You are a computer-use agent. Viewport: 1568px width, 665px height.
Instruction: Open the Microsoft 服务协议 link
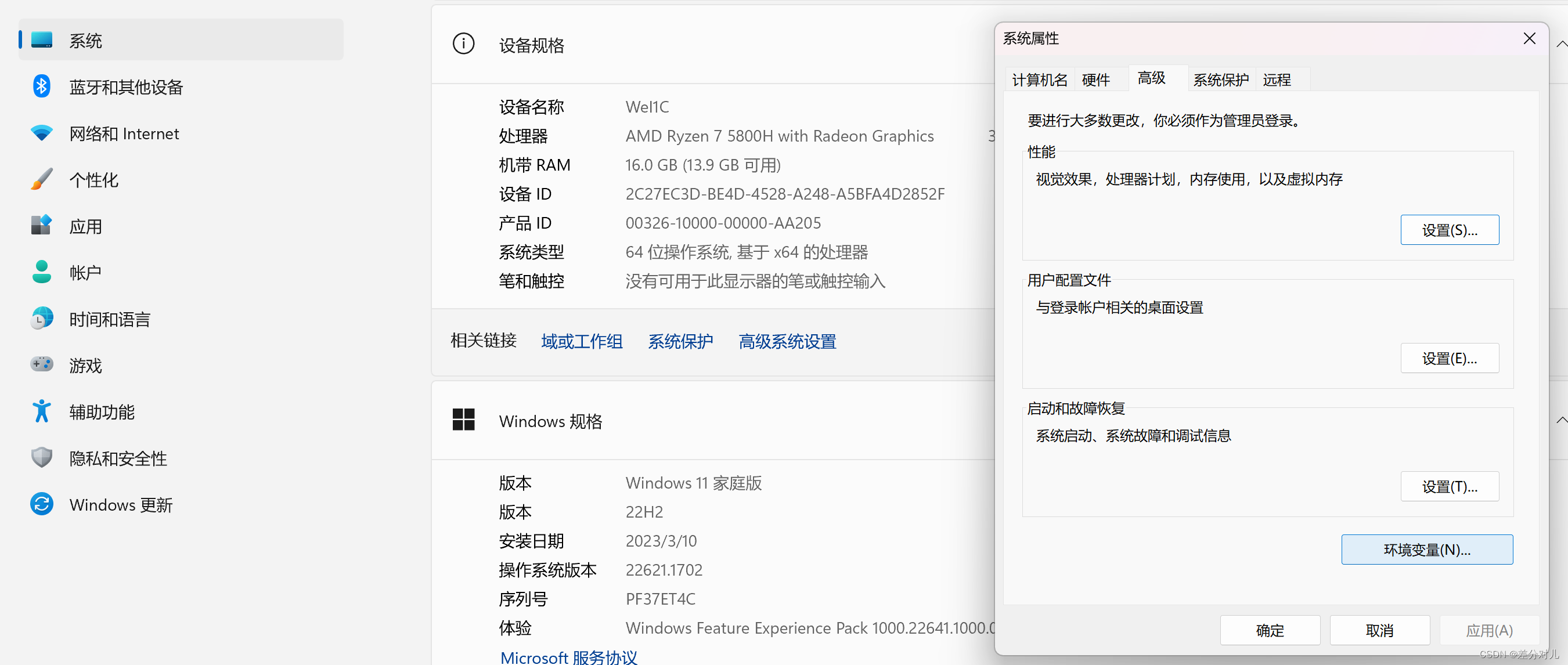[x=568, y=657]
